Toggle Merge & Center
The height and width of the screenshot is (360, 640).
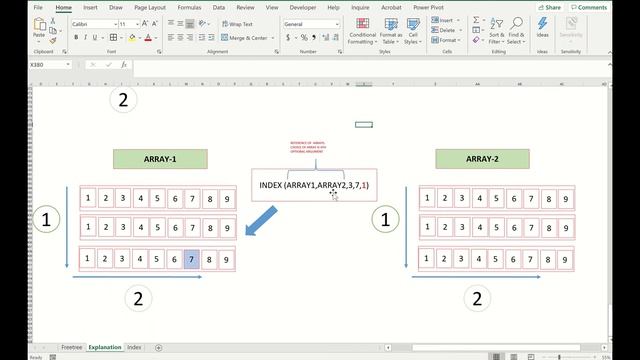pos(244,38)
